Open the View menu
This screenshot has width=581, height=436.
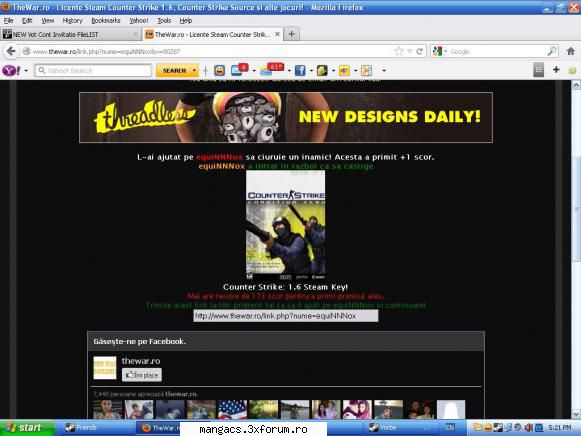48,21
